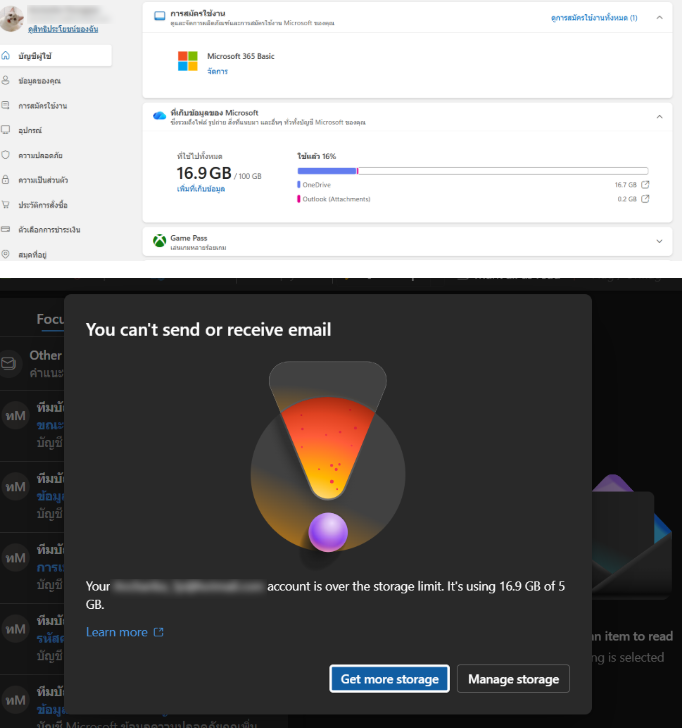Screen dimensions: 682x728
Task: Click the address book pin icon
Action: tap(6, 254)
